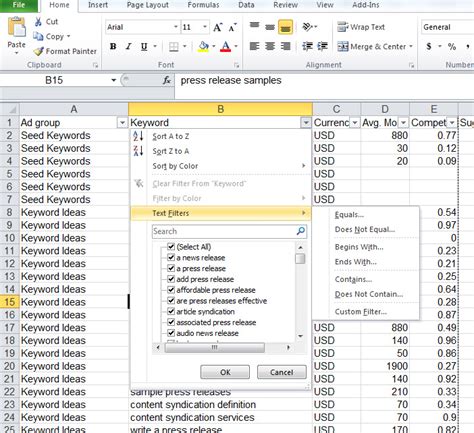
Task: Center text horizontally
Action: coord(270,46)
